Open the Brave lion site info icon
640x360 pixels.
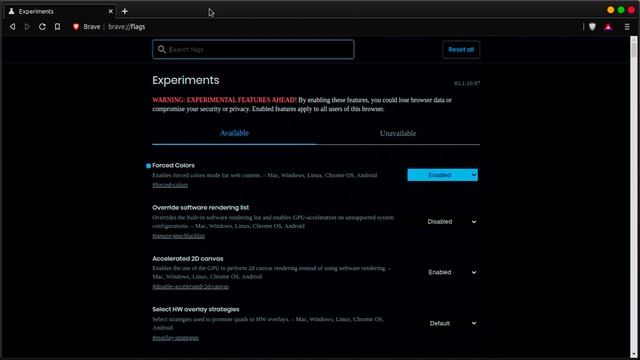click(76, 27)
